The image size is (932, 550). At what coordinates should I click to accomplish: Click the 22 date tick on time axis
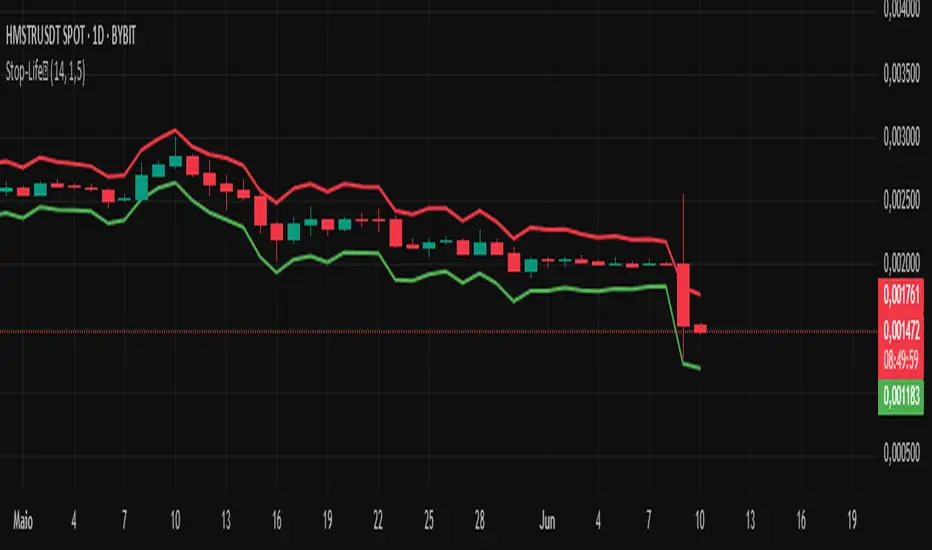(x=378, y=521)
